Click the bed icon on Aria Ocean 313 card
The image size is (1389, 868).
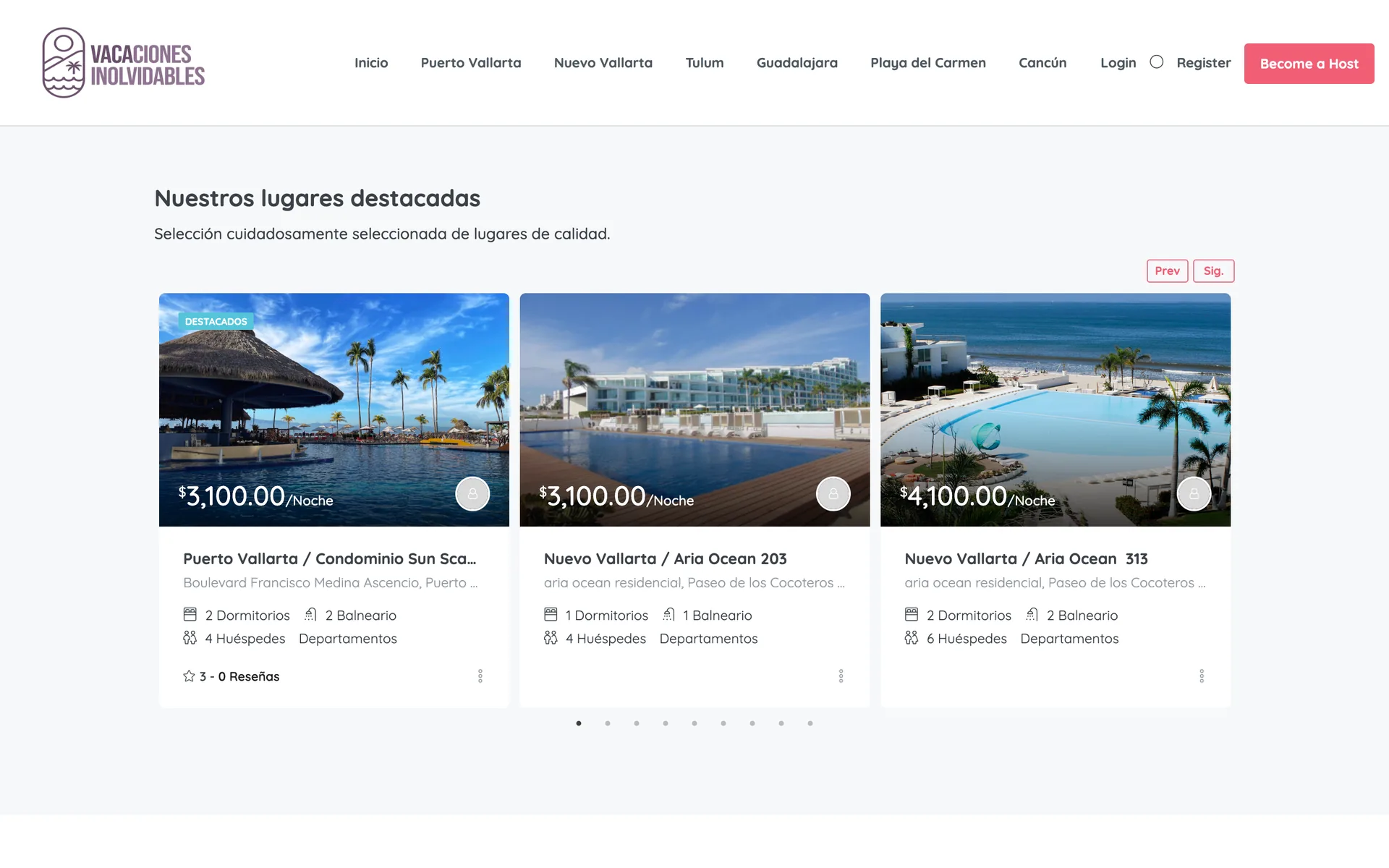point(912,614)
